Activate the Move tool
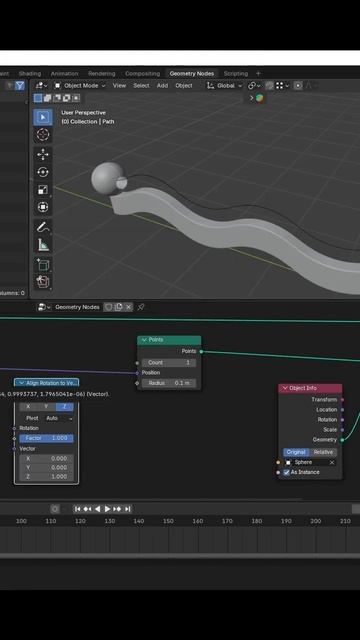The height and width of the screenshot is (640, 360). tap(43, 154)
